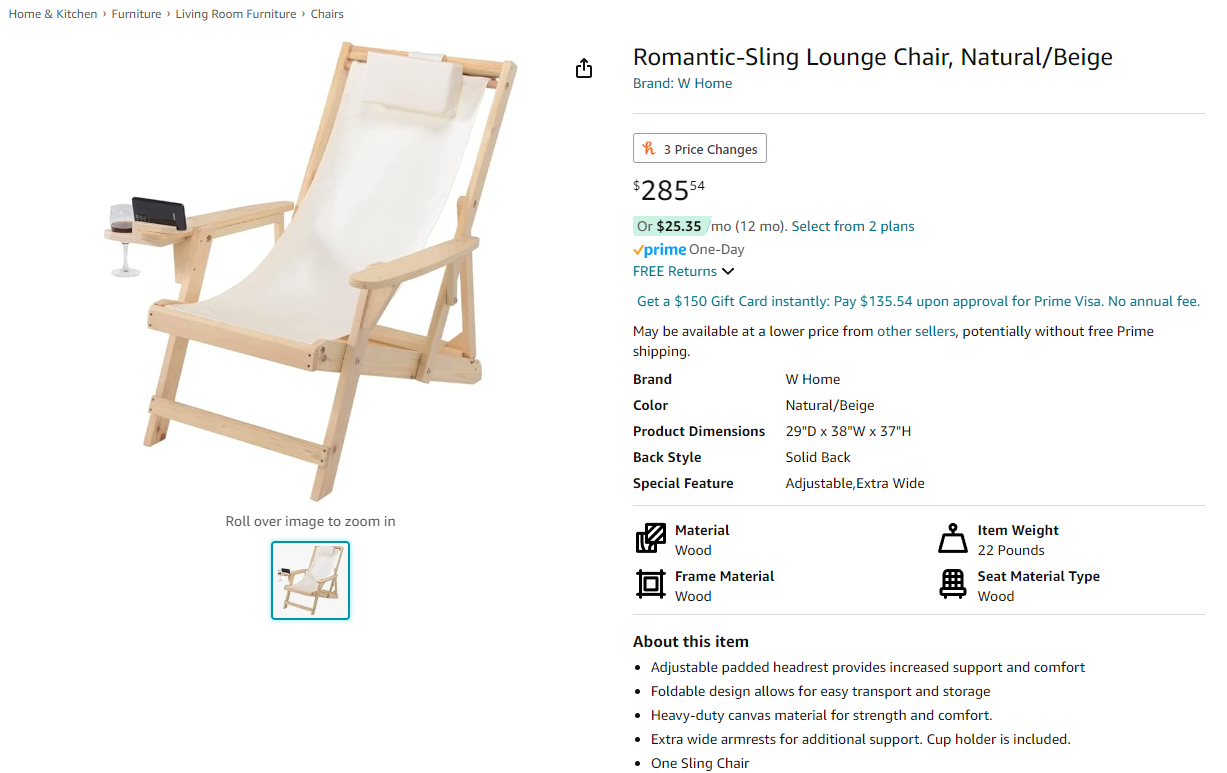Click the Material wood pattern icon
The width and height of the screenshot is (1227, 773).
tap(651, 538)
